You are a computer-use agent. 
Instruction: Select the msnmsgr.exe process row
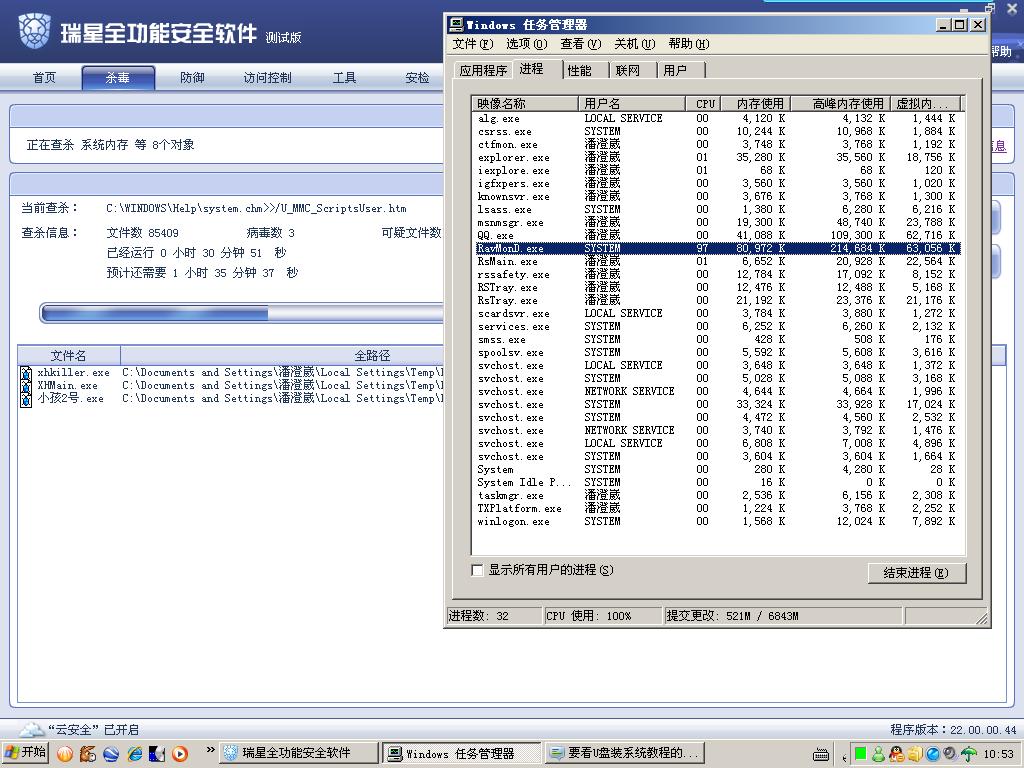(x=716, y=223)
